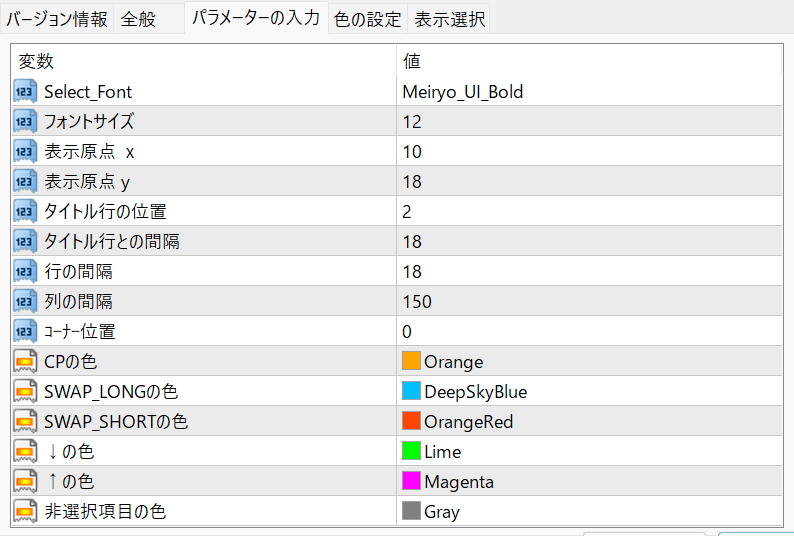Switch to the 色の設定 tab
The width and height of the screenshot is (794, 536).
[368, 19]
